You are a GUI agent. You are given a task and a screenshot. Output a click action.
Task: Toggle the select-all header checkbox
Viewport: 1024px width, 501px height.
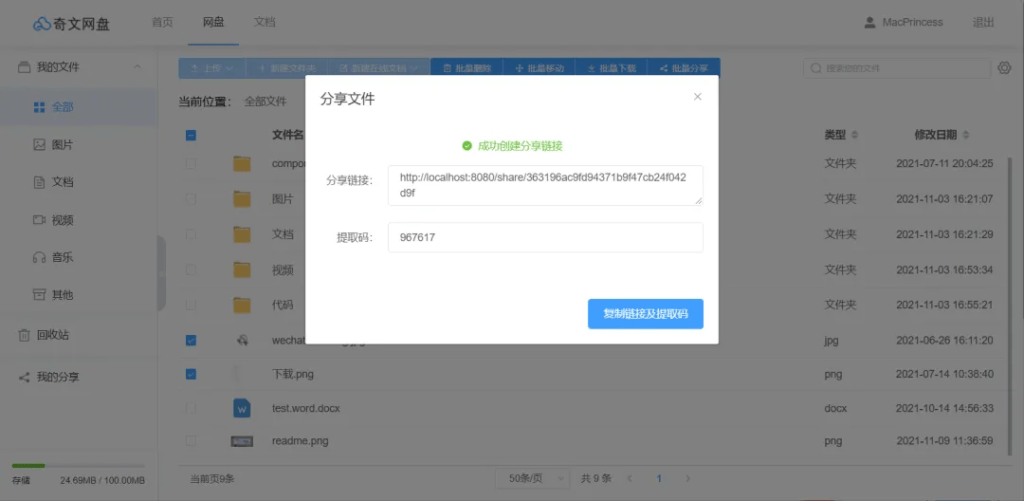pyautogui.click(x=191, y=135)
